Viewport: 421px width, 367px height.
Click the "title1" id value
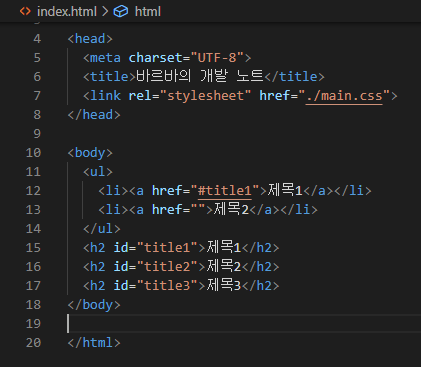[167, 248]
